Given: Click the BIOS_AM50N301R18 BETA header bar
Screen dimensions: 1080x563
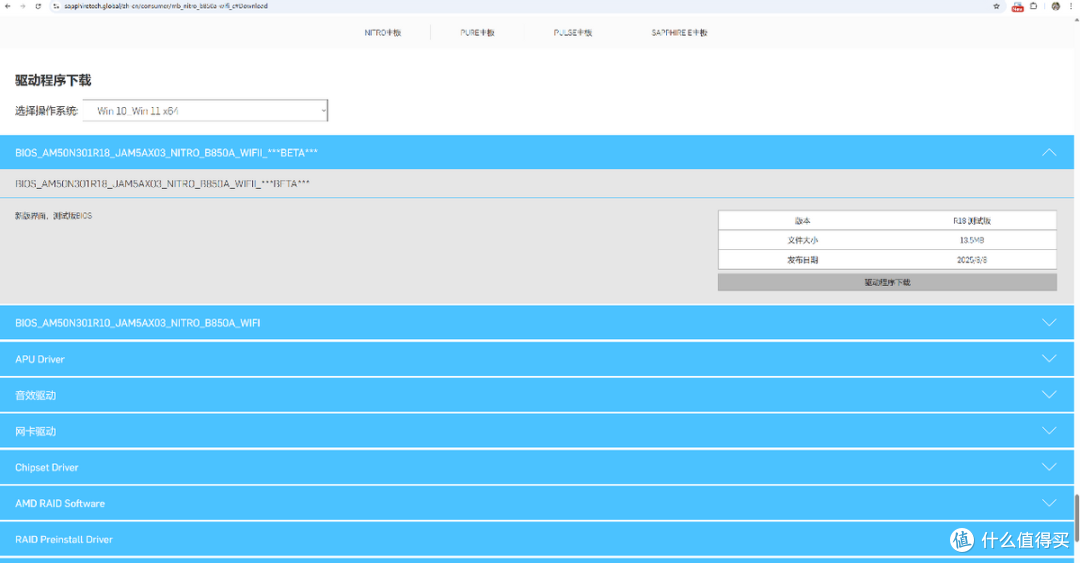Looking at the screenshot, I should click(x=537, y=152).
